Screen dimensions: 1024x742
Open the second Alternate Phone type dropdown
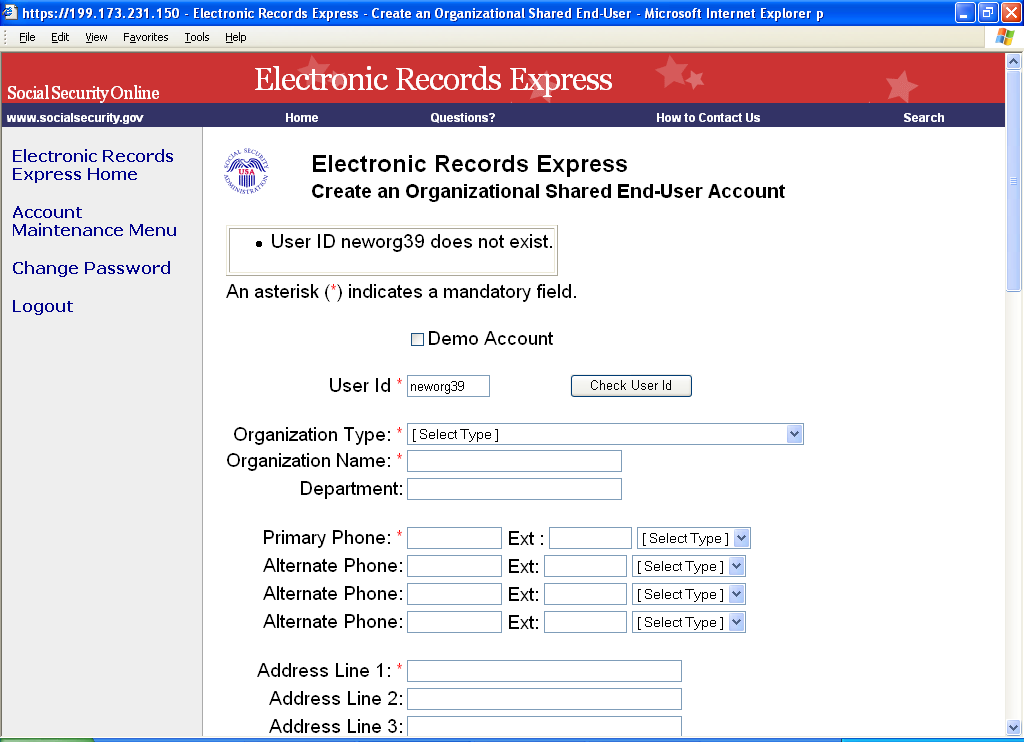688,594
